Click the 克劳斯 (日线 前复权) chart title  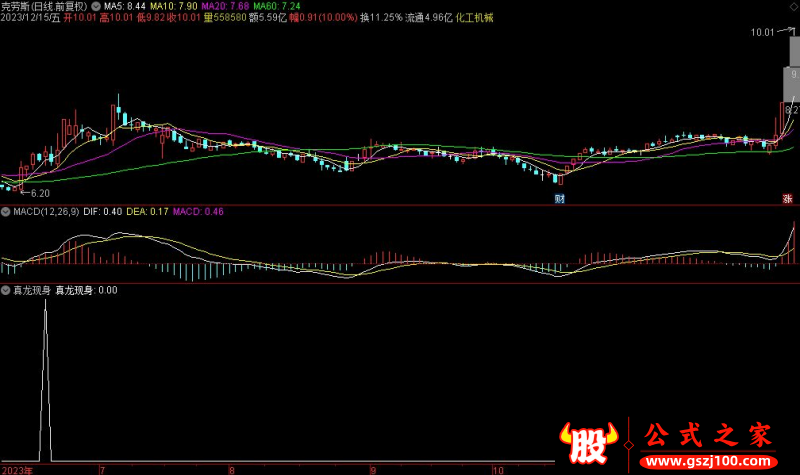(44, 6)
